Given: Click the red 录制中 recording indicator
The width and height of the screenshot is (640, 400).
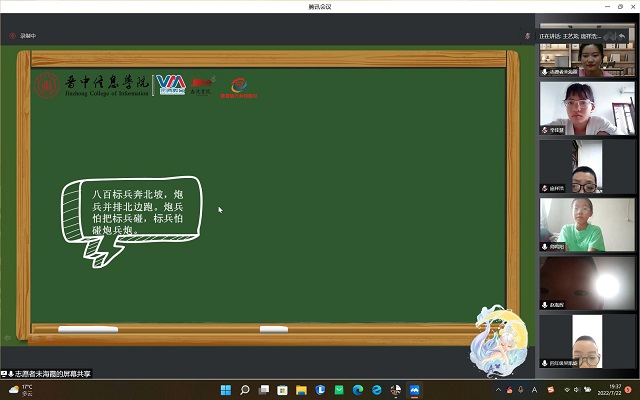Looking at the screenshot, I should tap(23, 36).
